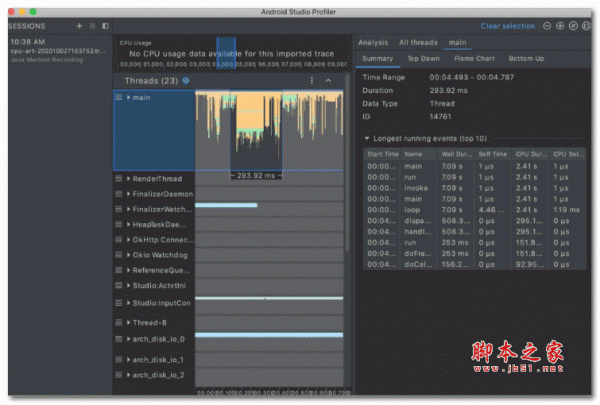600x405 pixels.
Task: Click drag handle of main thread
Action: click(119, 97)
